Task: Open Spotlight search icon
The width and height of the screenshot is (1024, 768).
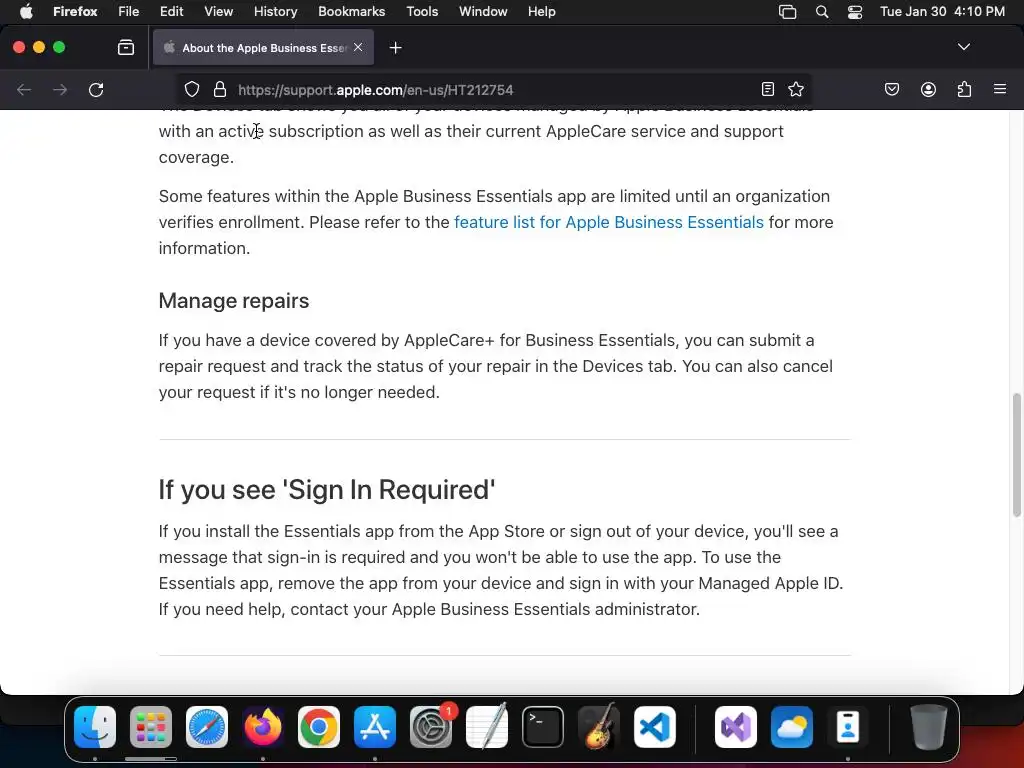Action: tap(822, 12)
